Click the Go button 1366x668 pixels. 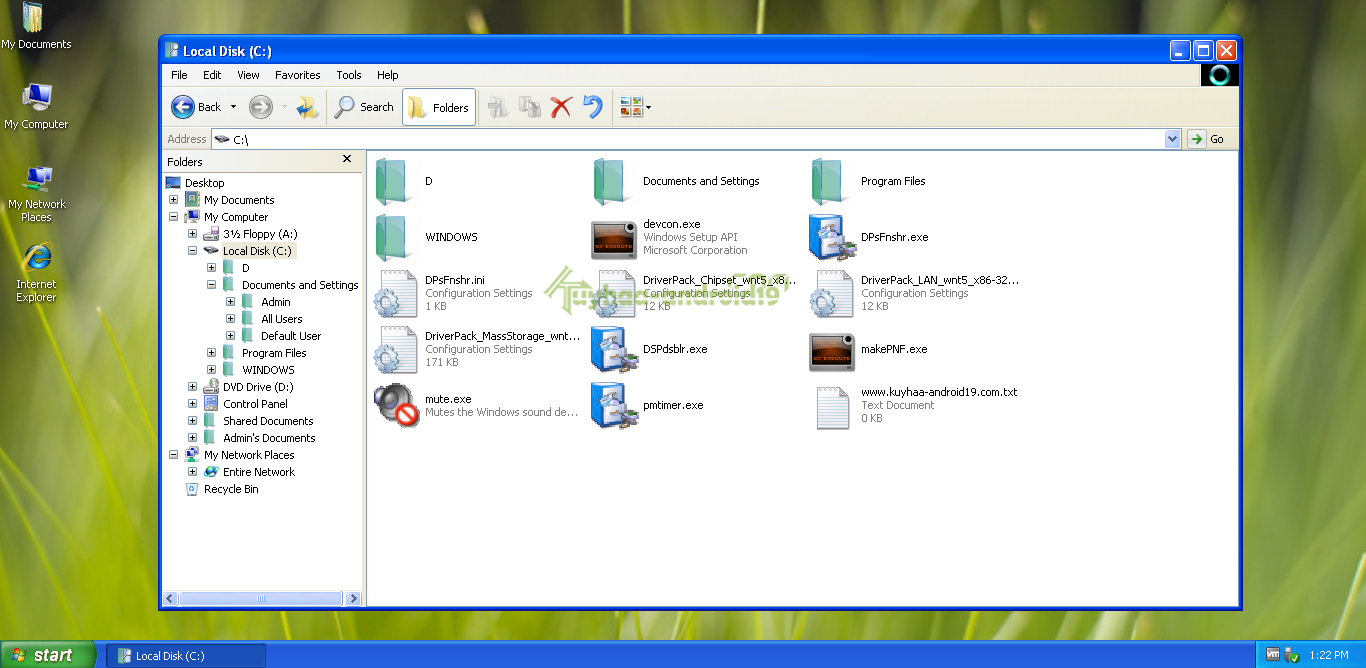click(x=1207, y=139)
